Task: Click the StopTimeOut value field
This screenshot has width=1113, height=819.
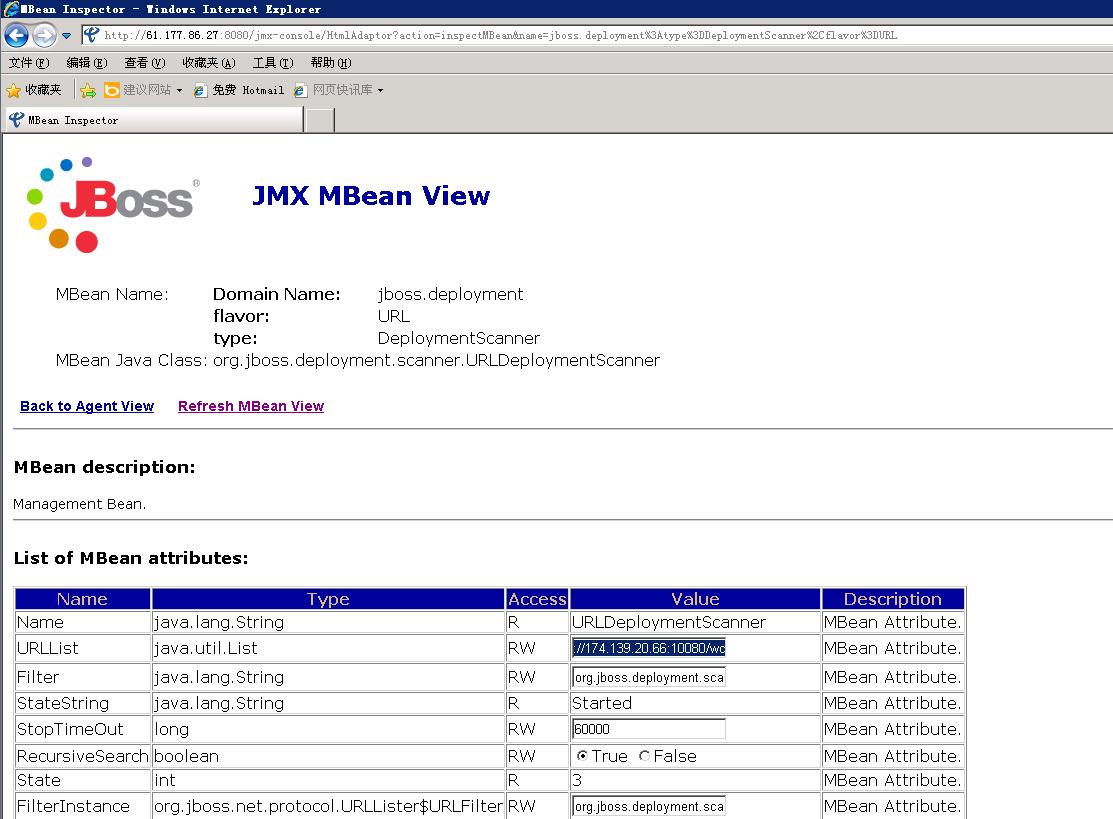Action: click(x=649, y=729)
